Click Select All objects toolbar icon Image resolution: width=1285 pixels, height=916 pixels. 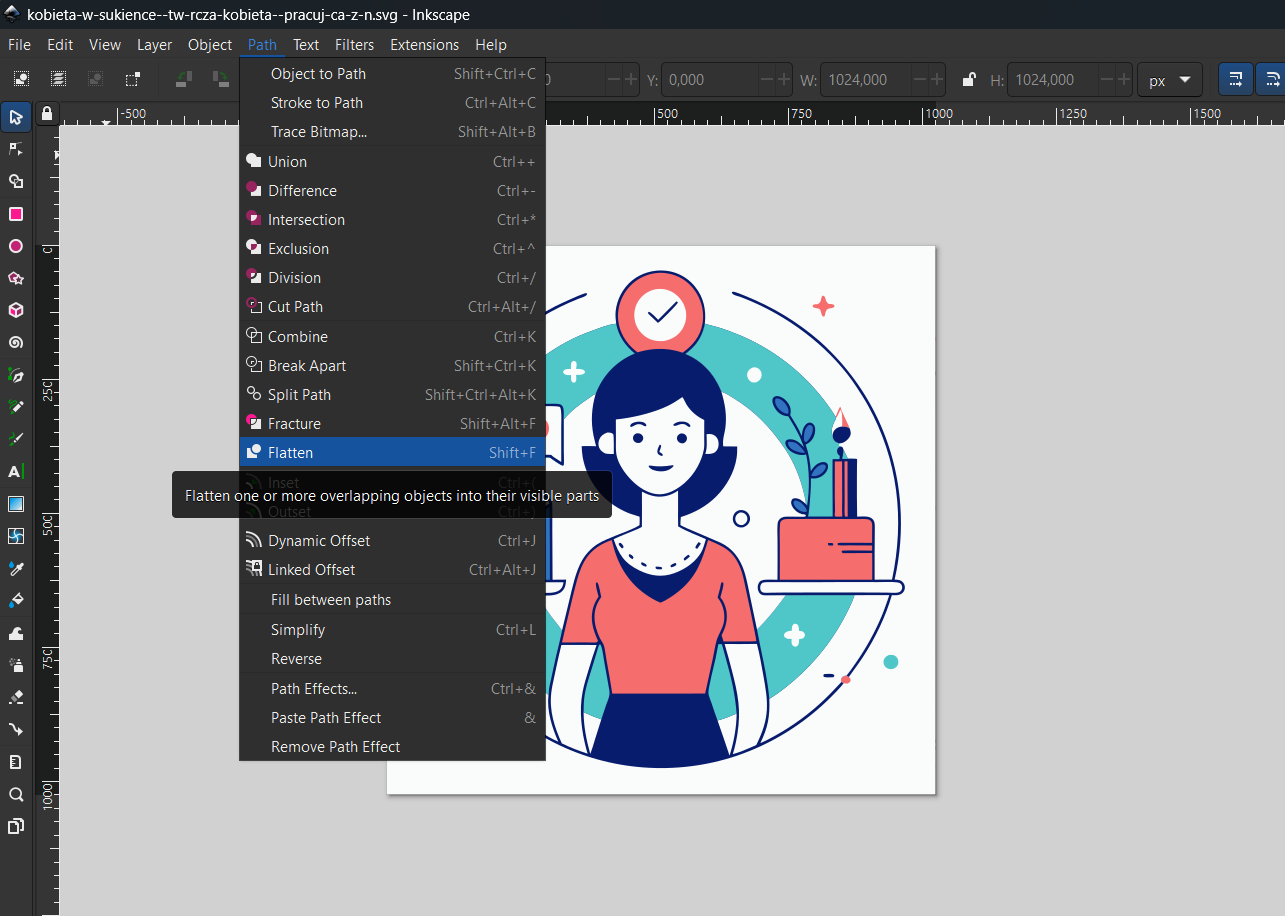click(x=22, y=79)
